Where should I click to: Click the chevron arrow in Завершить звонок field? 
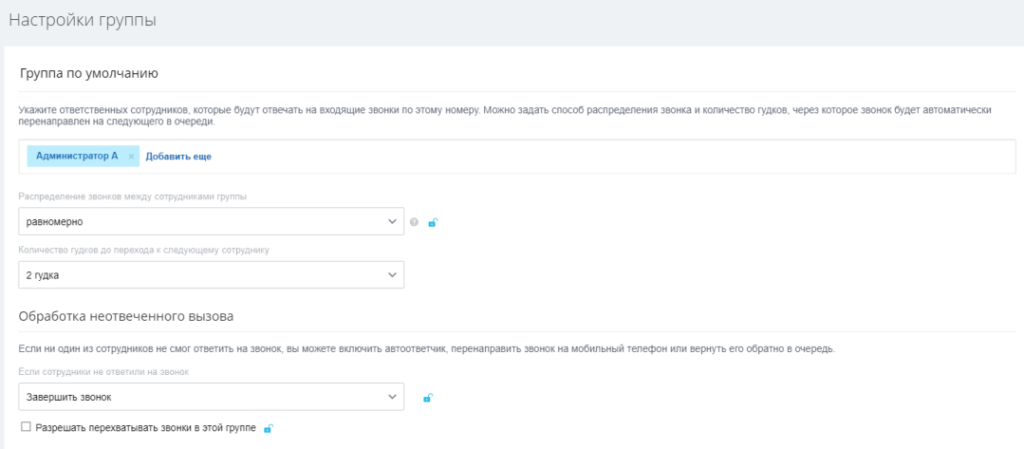click(x=391, y=398)
